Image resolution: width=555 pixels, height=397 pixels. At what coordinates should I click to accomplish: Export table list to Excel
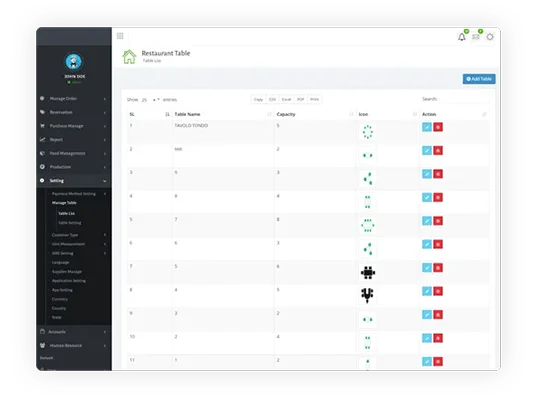tap(286, 99)
